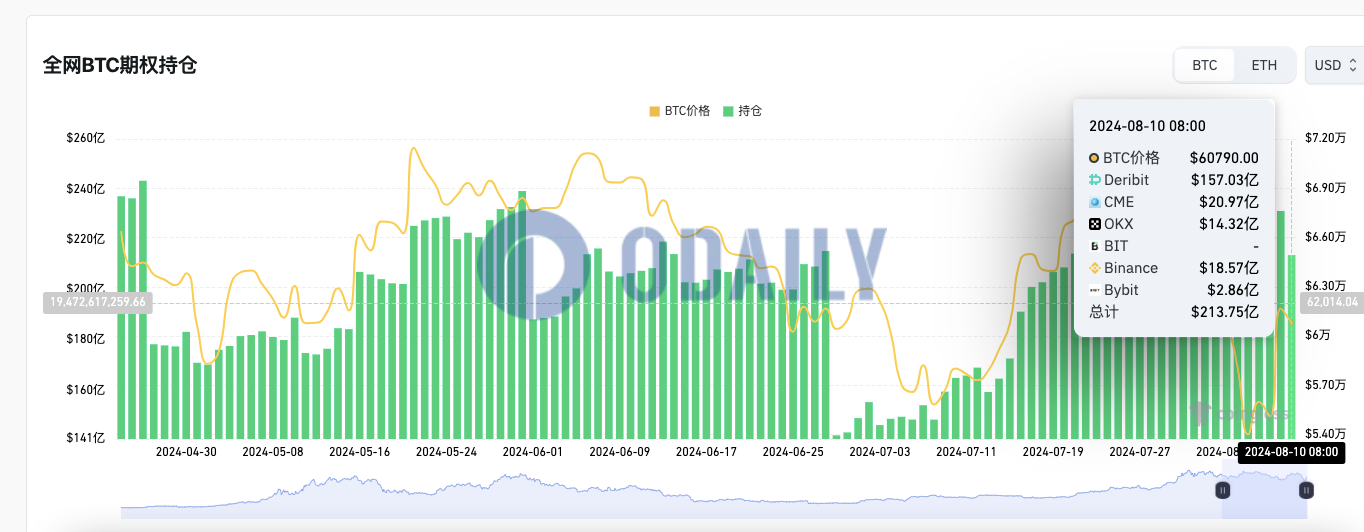This screenshot has height=532, width=1364.
Task: Click the $220亿 y-axis label
Action: pyautogui.click(x=86, y=239)
